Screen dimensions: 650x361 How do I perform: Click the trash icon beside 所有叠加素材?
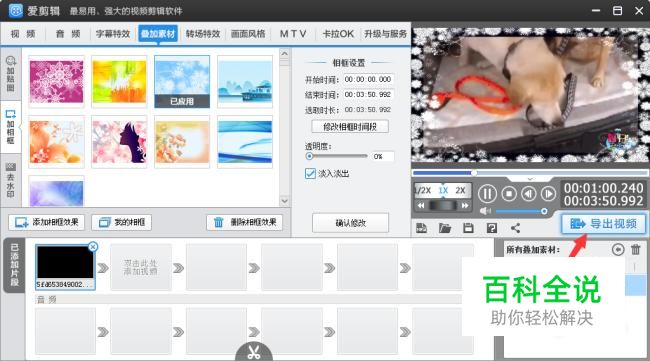635,250
